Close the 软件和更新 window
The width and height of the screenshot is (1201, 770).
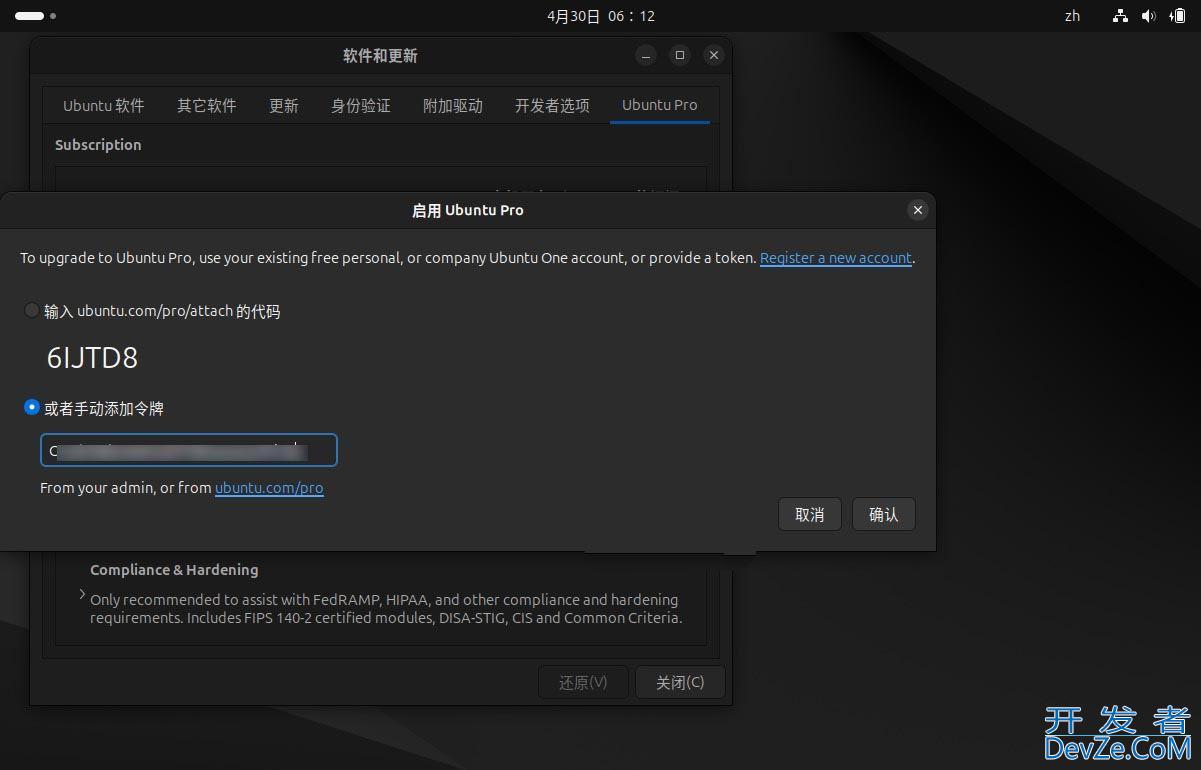click(713, 55)
